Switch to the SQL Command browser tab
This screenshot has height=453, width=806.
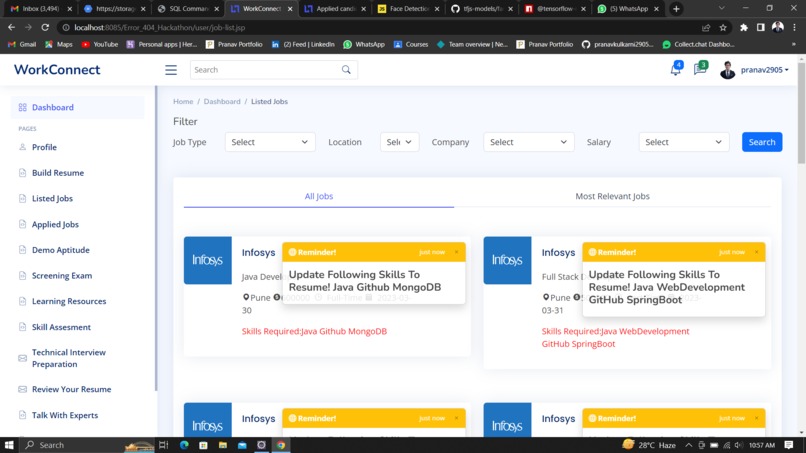tap(188, 9)
